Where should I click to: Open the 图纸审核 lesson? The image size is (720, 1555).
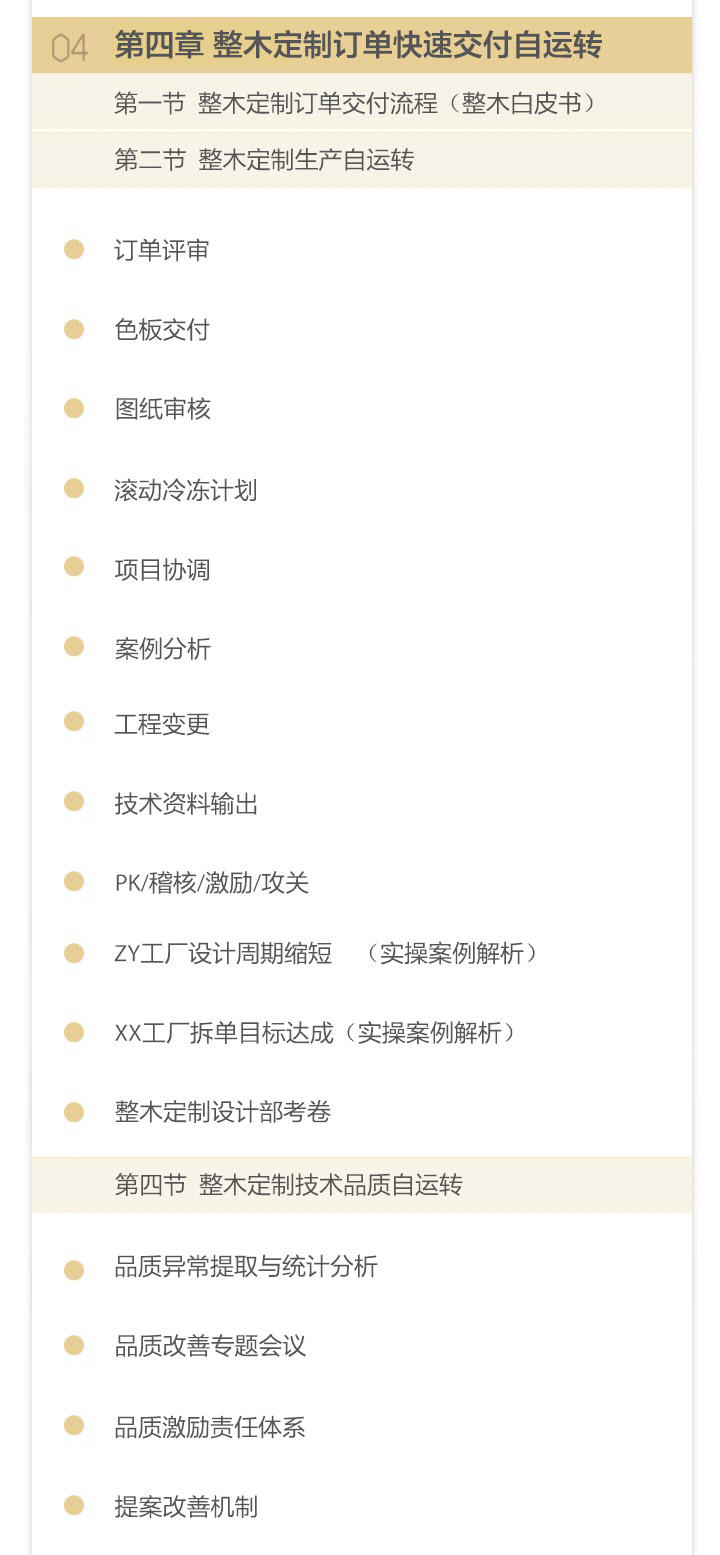(163, 409)
